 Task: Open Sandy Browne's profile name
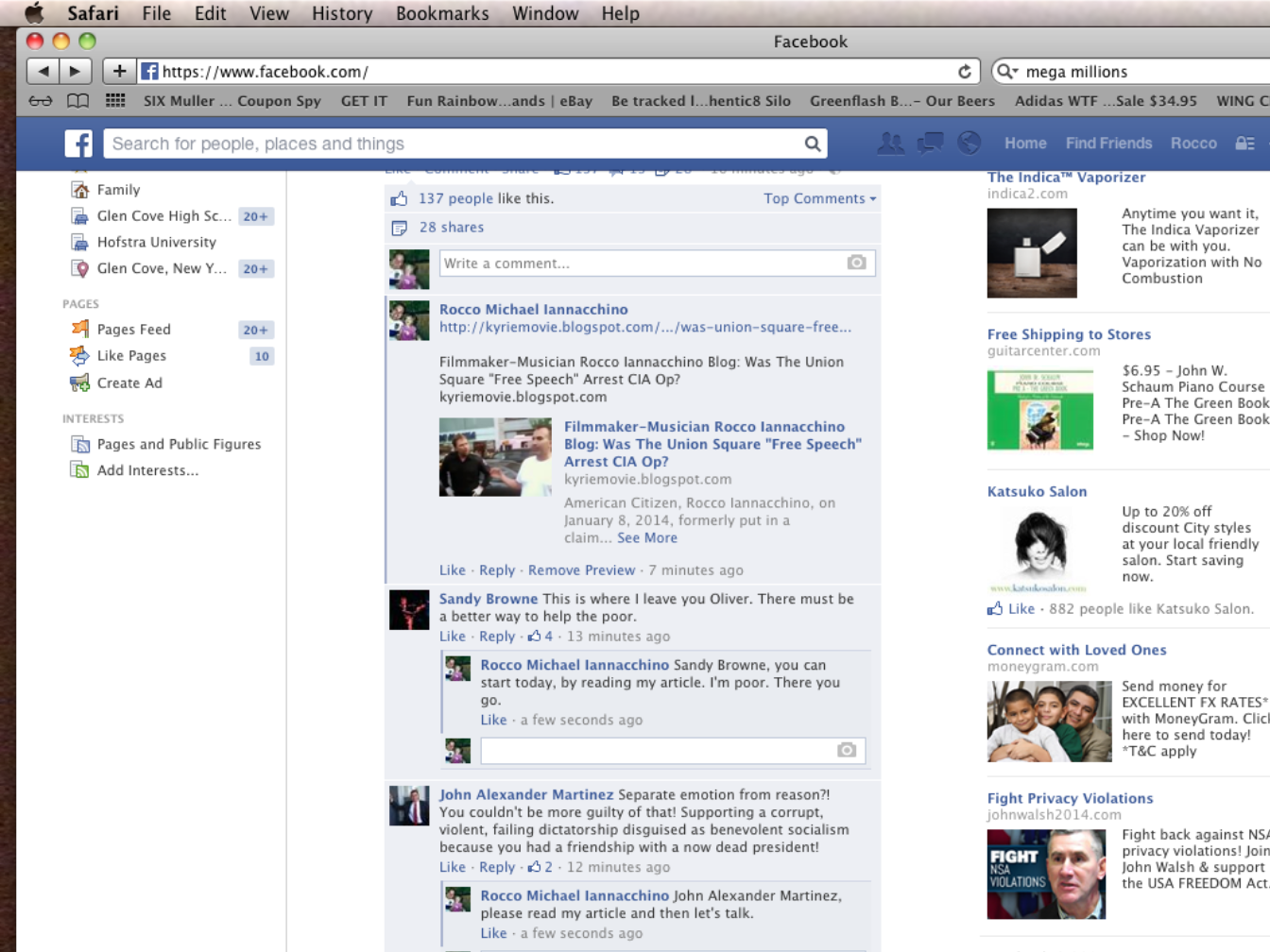pyautogui.click(x=489, y=599)
